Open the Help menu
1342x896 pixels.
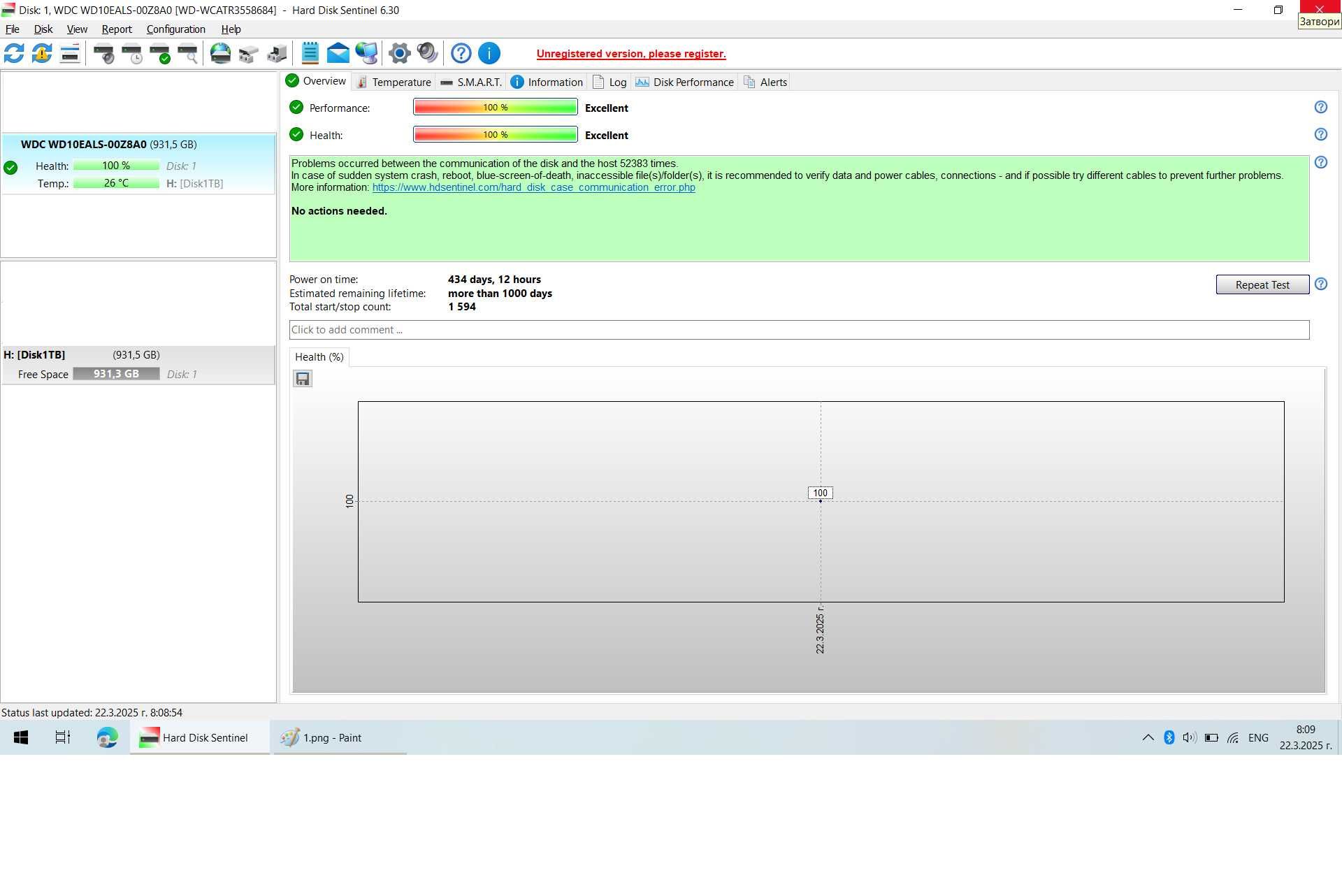231,29
